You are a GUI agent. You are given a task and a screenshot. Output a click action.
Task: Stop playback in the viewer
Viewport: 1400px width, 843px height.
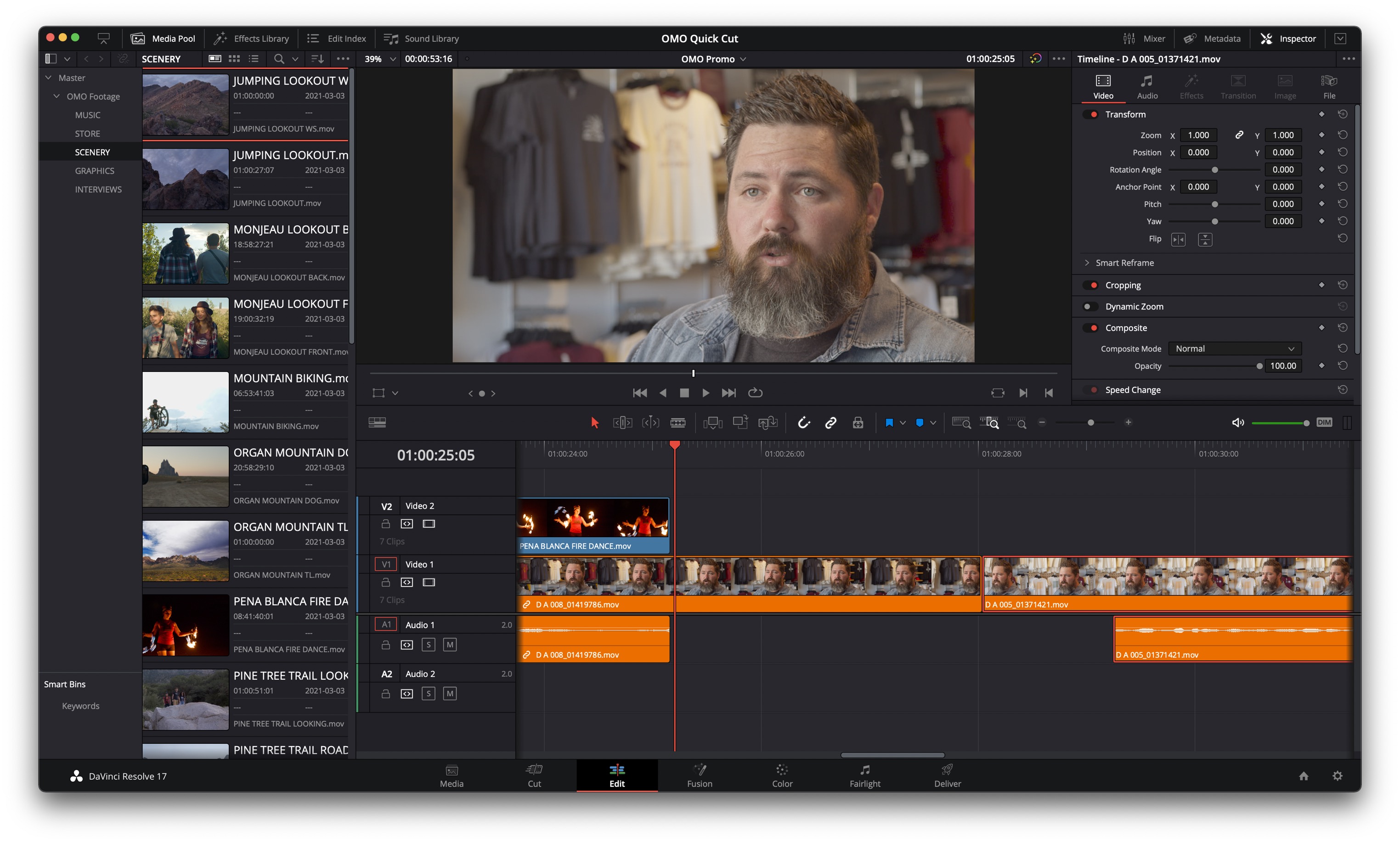click(x=684, y=393)
